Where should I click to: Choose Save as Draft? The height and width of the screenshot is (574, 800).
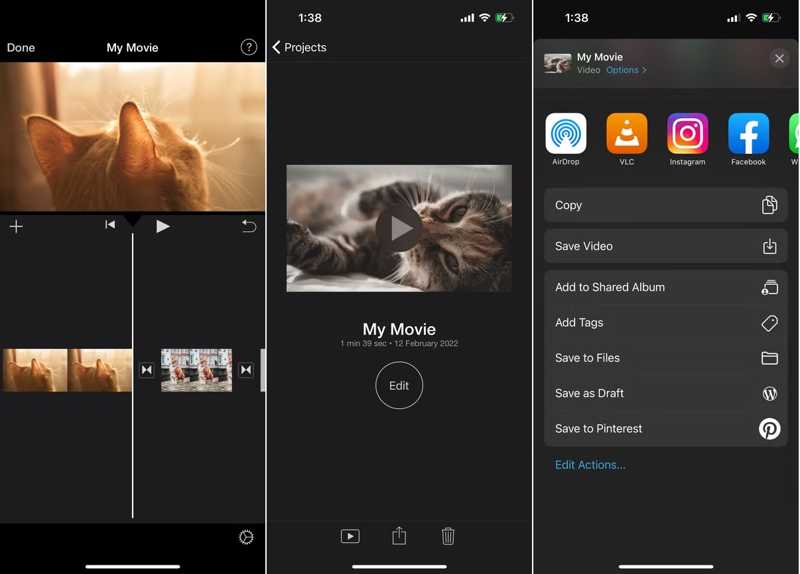pos(666,393)
